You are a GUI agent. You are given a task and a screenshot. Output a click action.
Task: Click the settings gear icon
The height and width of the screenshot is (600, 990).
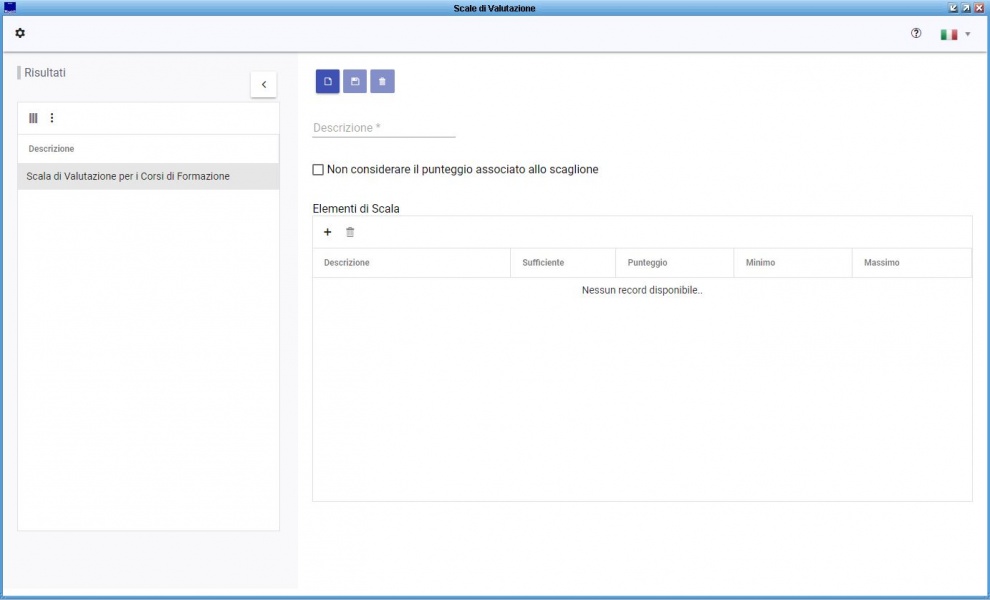coord(20,34)
